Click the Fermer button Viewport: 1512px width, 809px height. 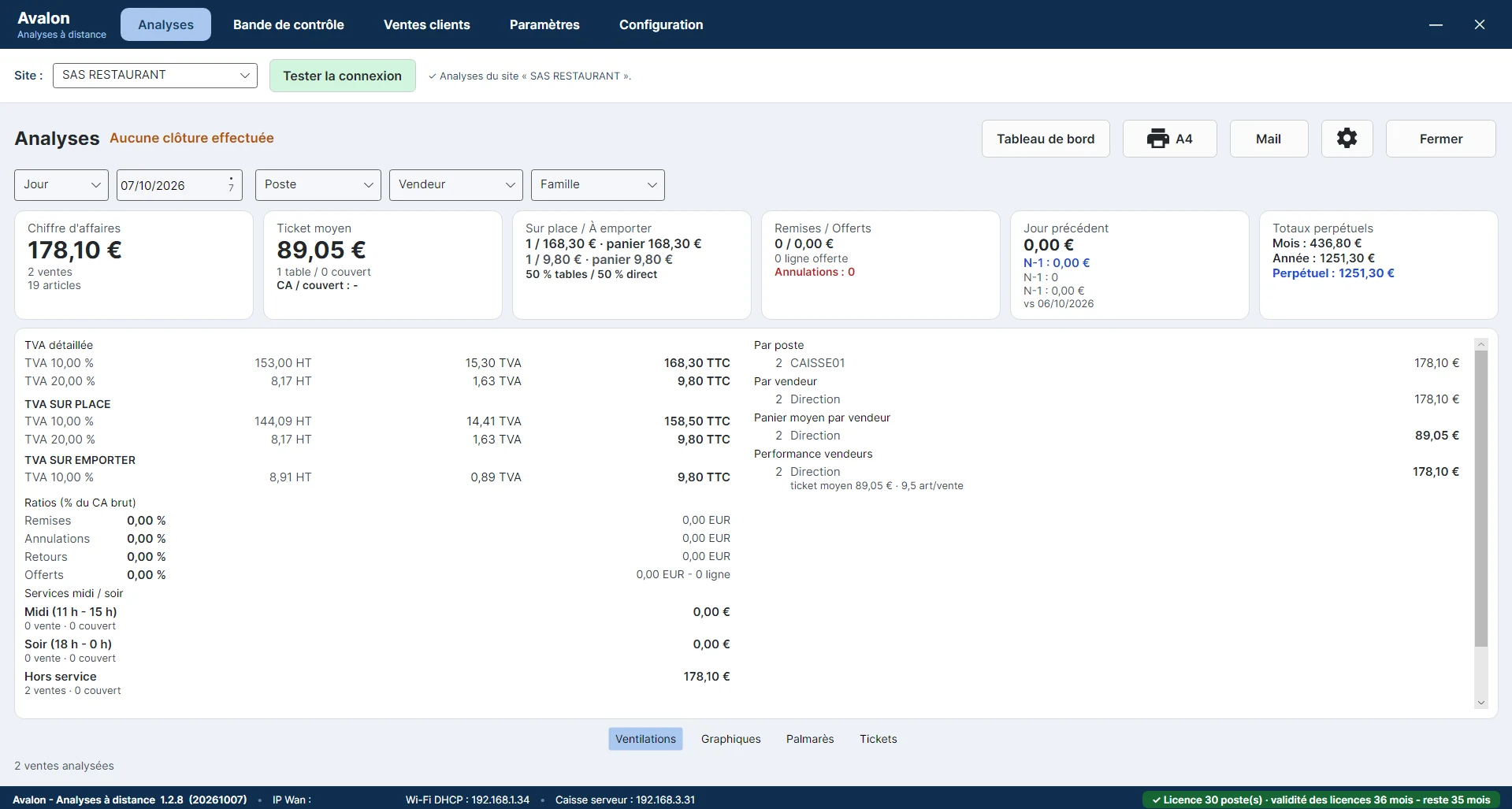click(x=1441, y=139)
